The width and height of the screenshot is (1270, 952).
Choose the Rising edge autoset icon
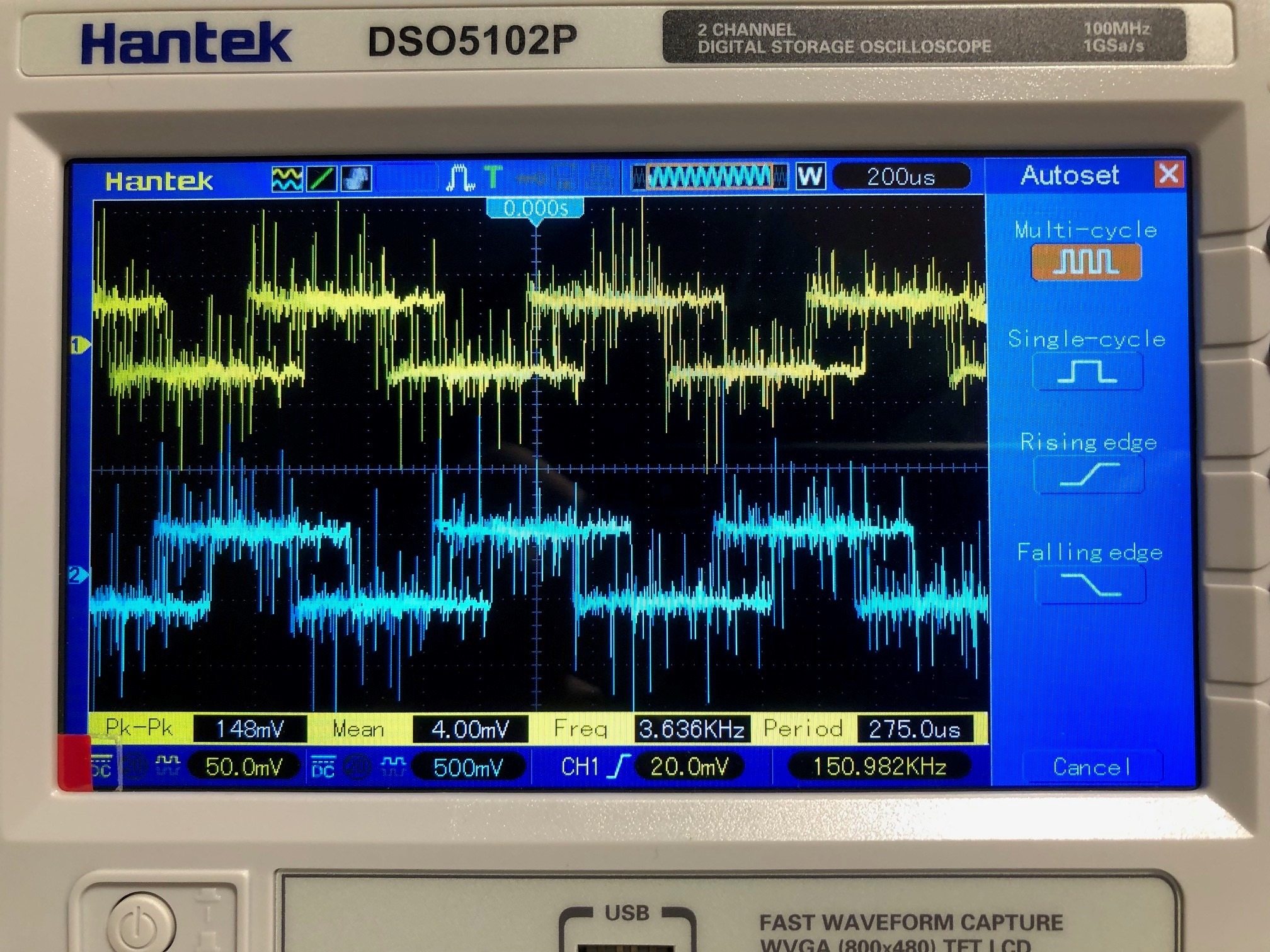coord(1089,474)
